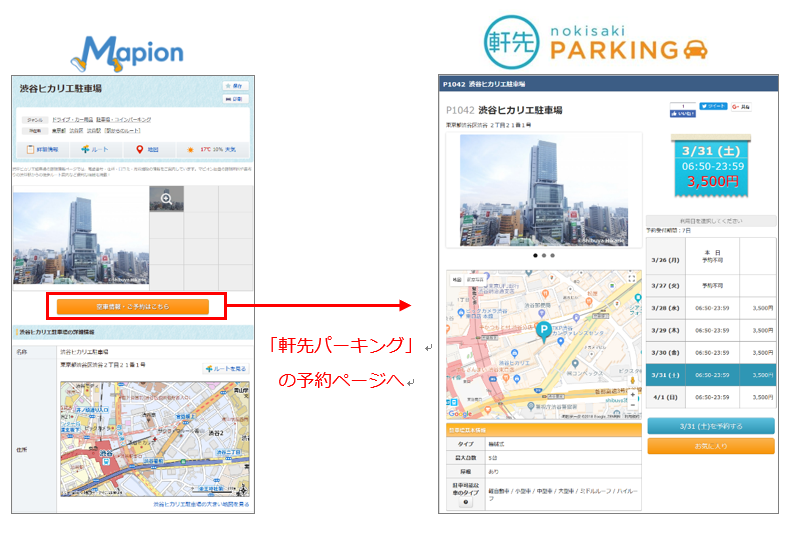Click the ルートを見る button above the map
This screenshot has height=533, width=789.
(x=226, y=369)
